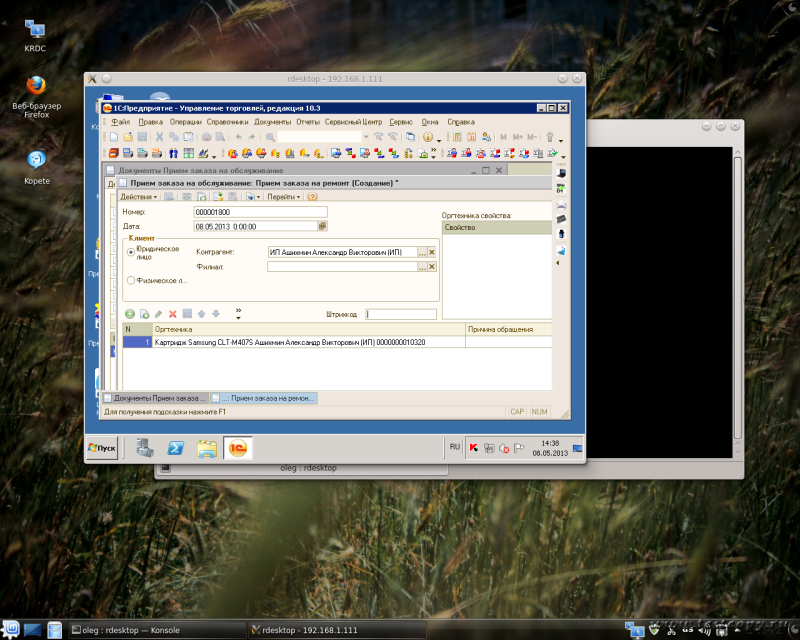Click the calculator icon in the toolbar
The width and height of the screenshot is (800, 640).
[x=457, y=136]
